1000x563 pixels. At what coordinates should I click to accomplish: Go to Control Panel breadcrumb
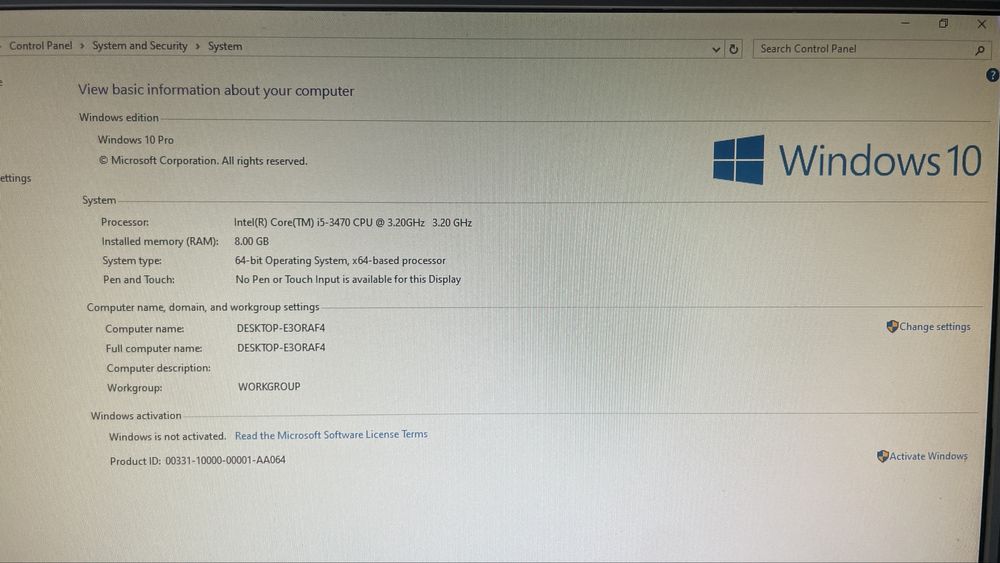41,46
